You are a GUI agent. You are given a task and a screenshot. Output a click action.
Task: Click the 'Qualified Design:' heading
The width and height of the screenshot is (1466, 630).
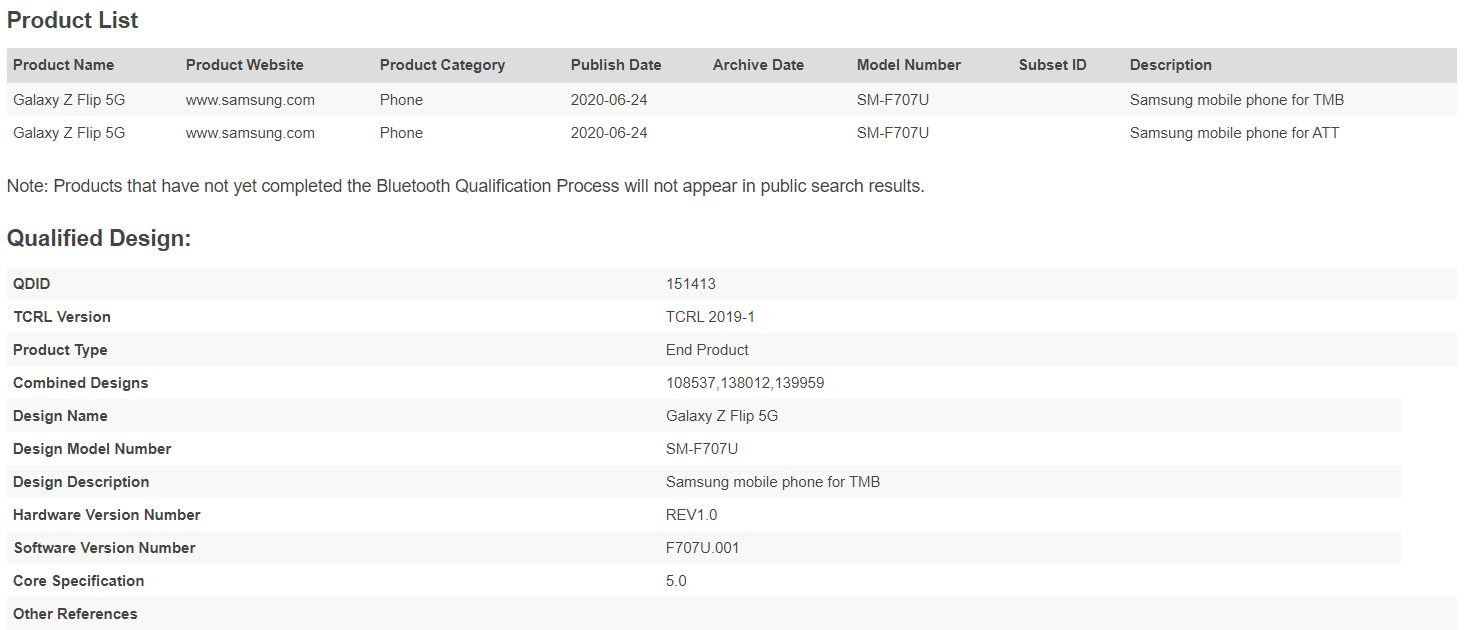click(99, 238)
